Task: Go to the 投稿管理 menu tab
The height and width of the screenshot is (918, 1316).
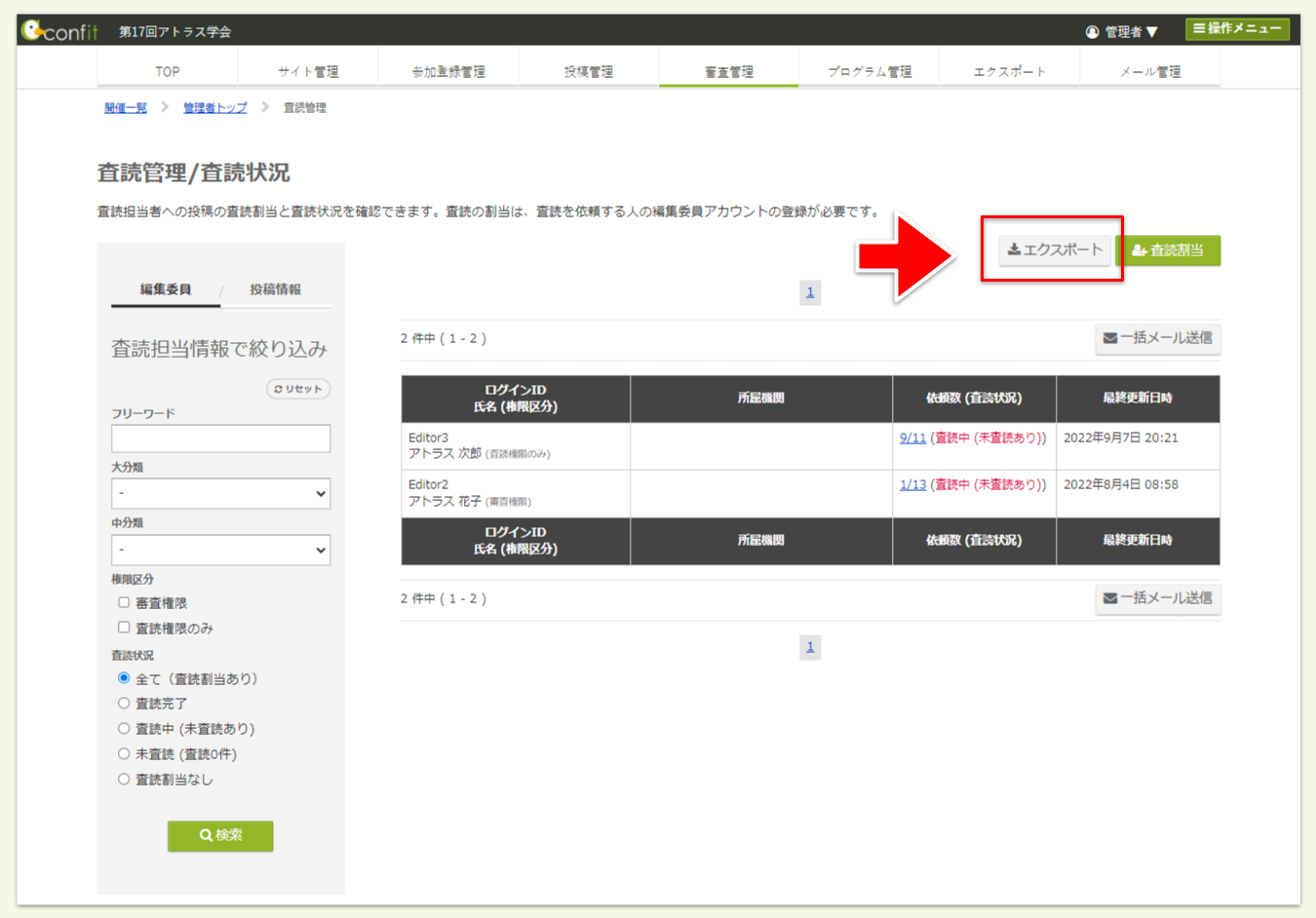Action: pos(589,71)
